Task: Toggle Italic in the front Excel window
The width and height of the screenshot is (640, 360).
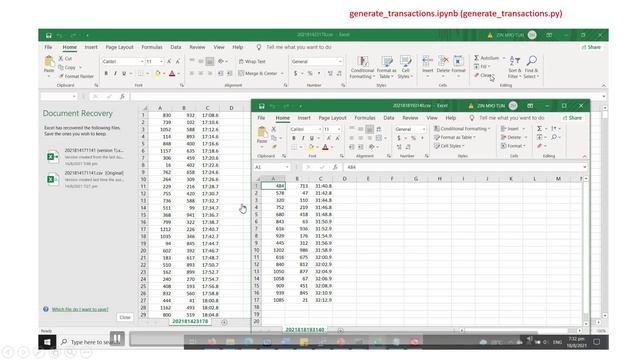Action: pos(303,138)
